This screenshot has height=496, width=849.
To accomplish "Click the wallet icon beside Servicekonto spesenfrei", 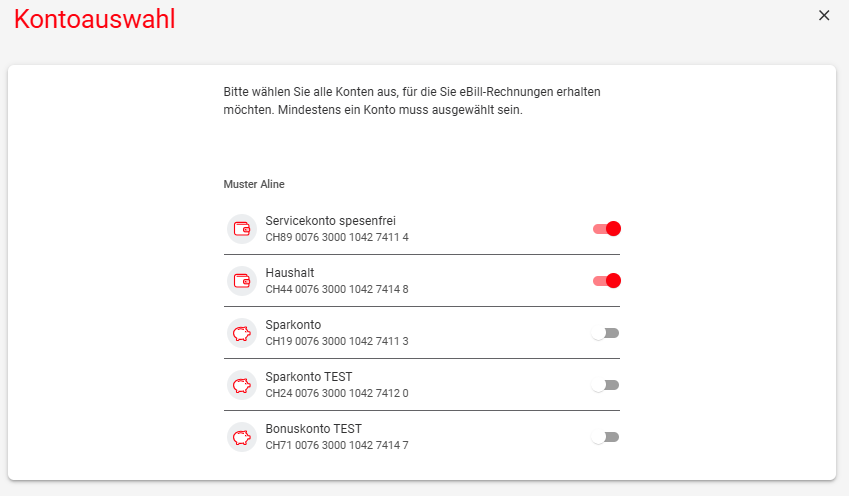I will [x=241, y=229].
